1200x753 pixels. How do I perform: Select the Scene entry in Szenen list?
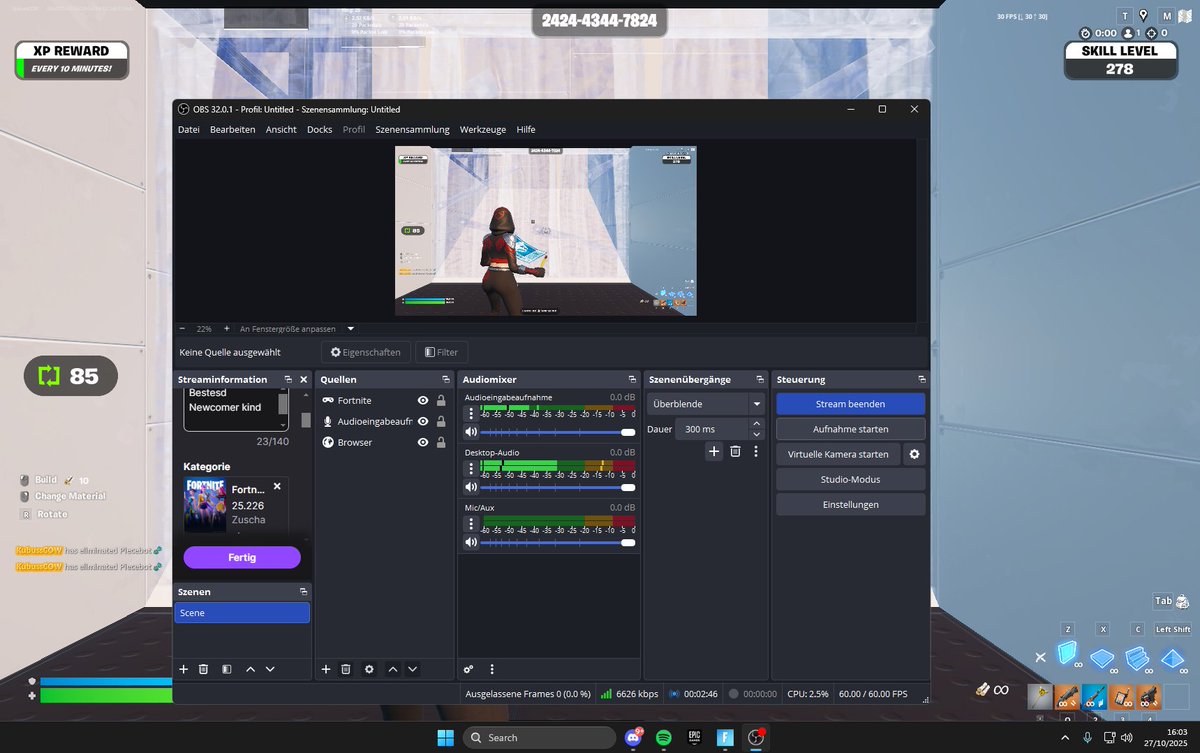(x=242, y=613)
